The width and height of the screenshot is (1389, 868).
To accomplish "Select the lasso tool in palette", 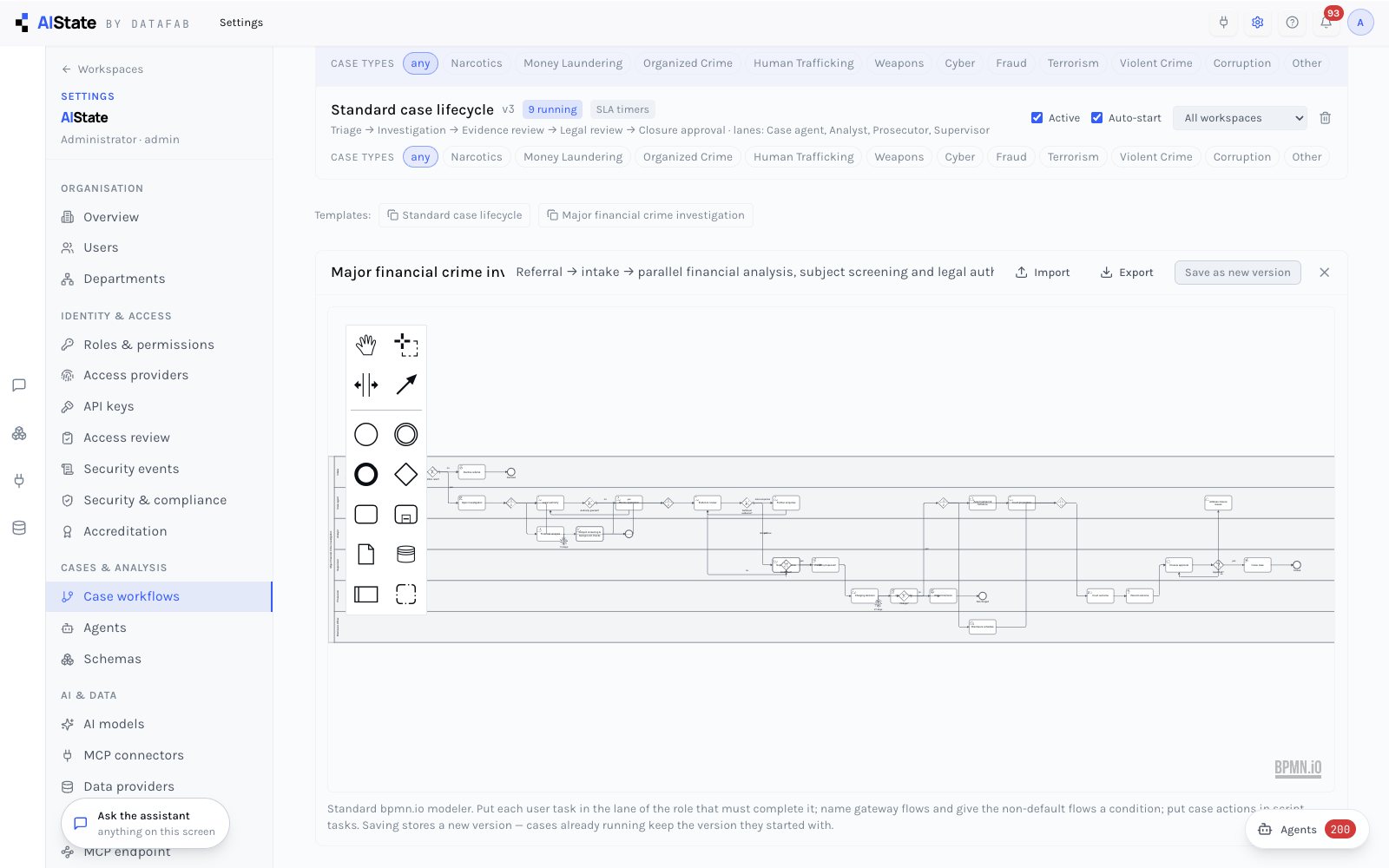I will pos(406,345).
